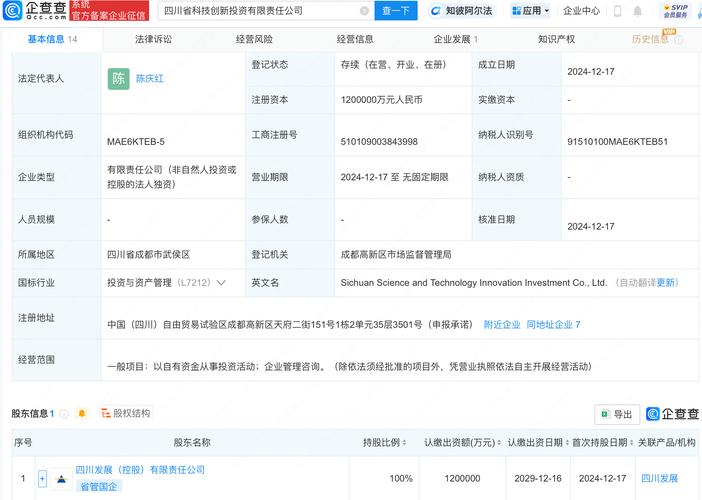This screenshot has width=702, height=500.
Task: Click the registration number 510109003843998
Action: click(379, 142)
